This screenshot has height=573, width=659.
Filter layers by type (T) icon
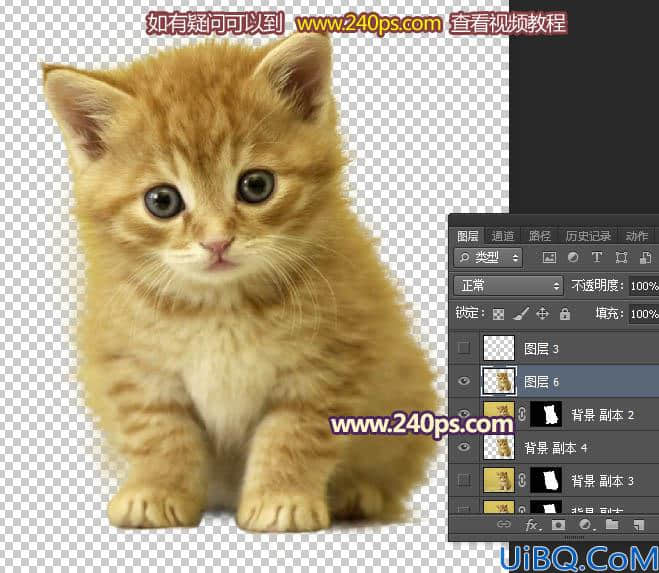pos(596,257)
